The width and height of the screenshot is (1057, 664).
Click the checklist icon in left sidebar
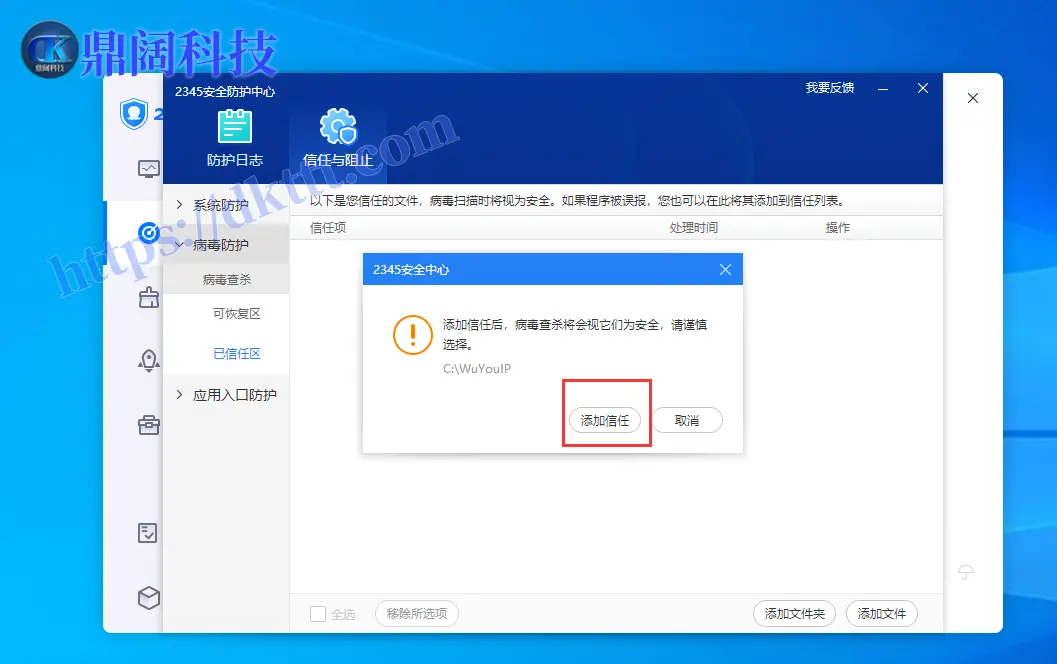point(148,533)
